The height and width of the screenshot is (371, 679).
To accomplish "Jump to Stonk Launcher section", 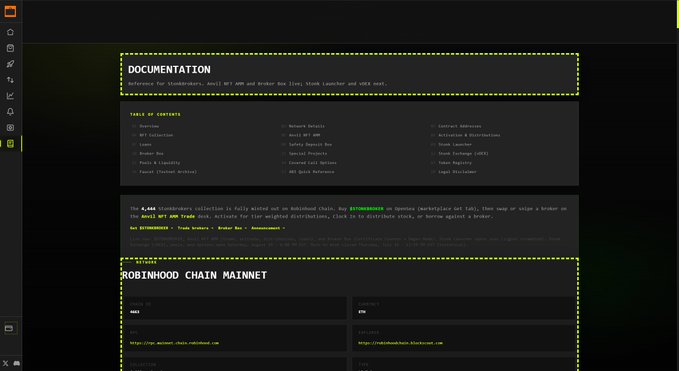I will (x=455, y=144).
